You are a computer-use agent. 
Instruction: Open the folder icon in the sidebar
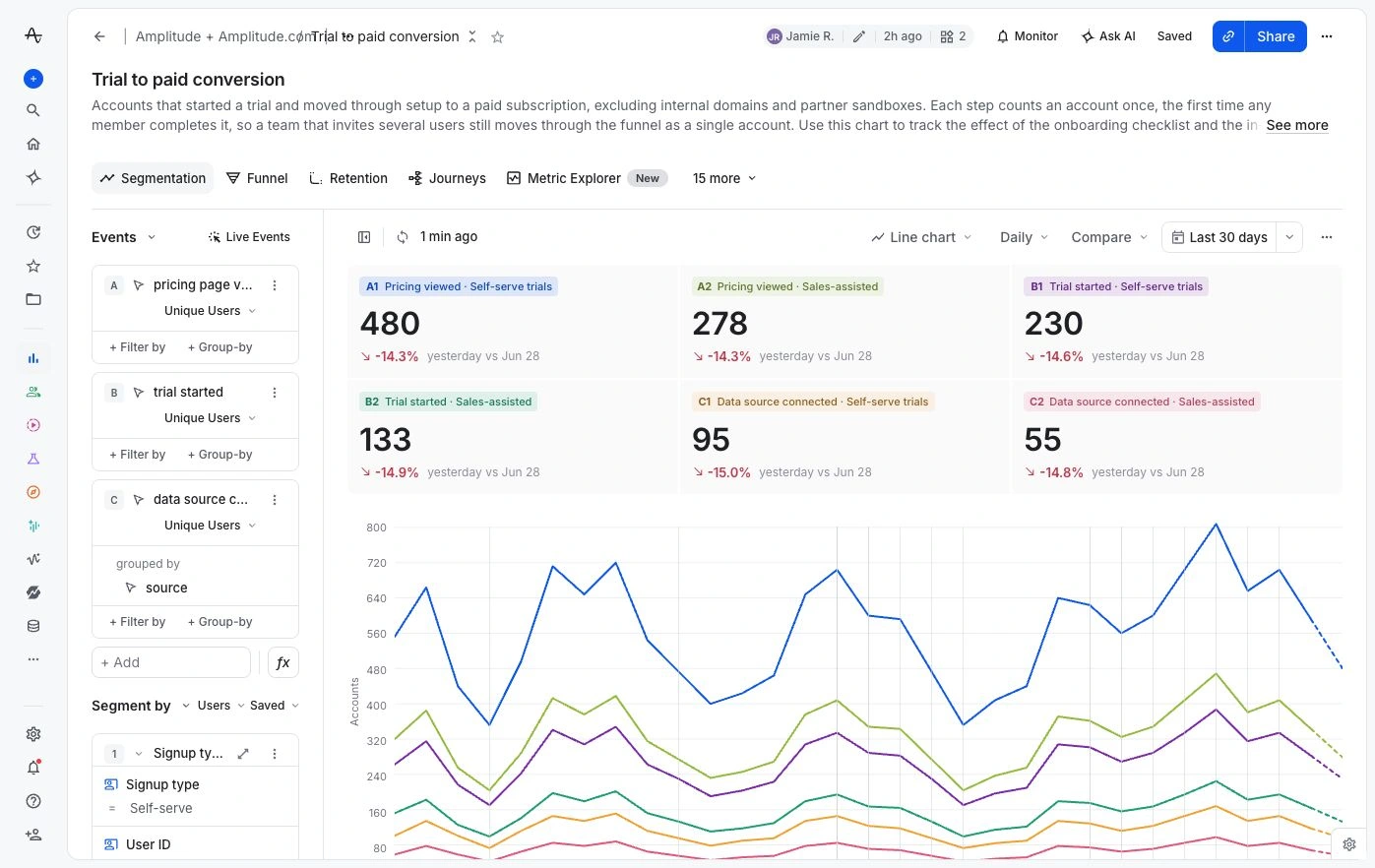point(33,299)
